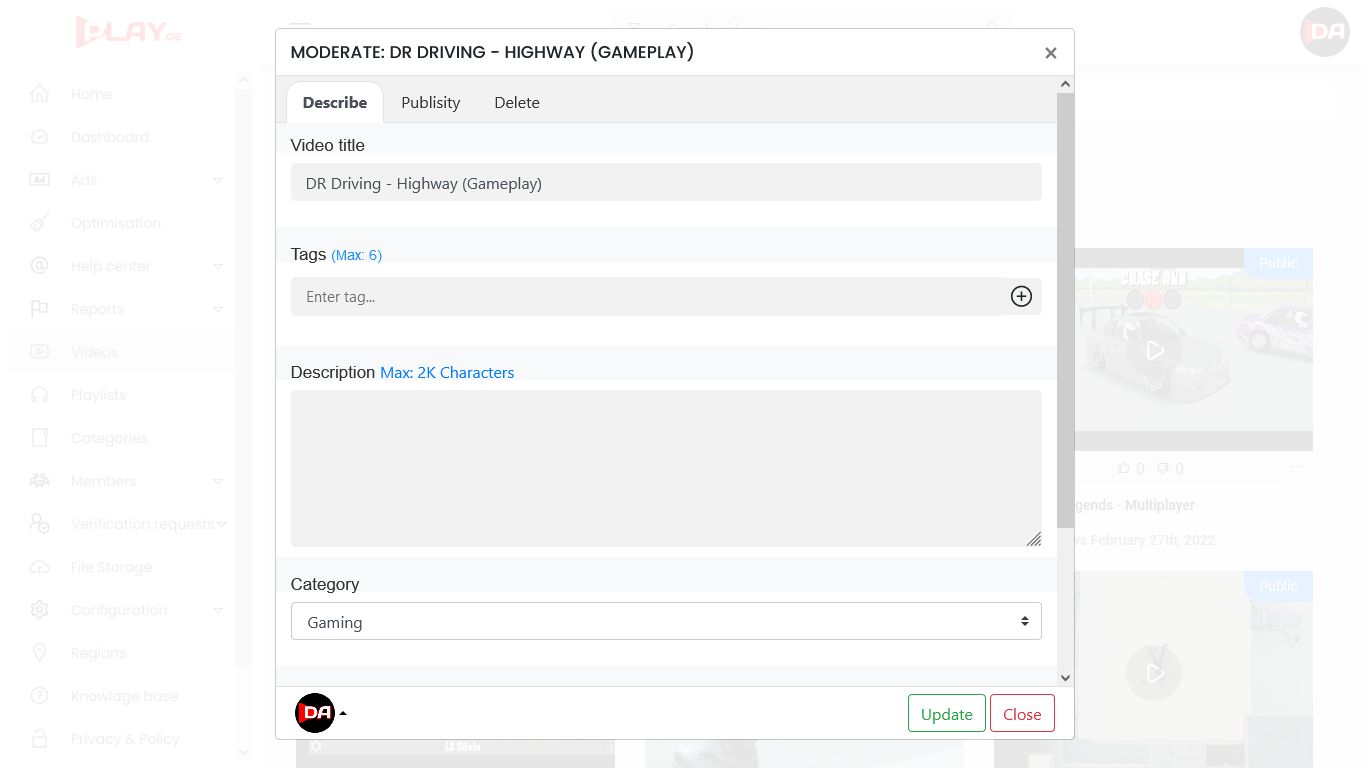Click the Optimisation brush icon in sidebar
1366x768 pixels.
point(39,223)
